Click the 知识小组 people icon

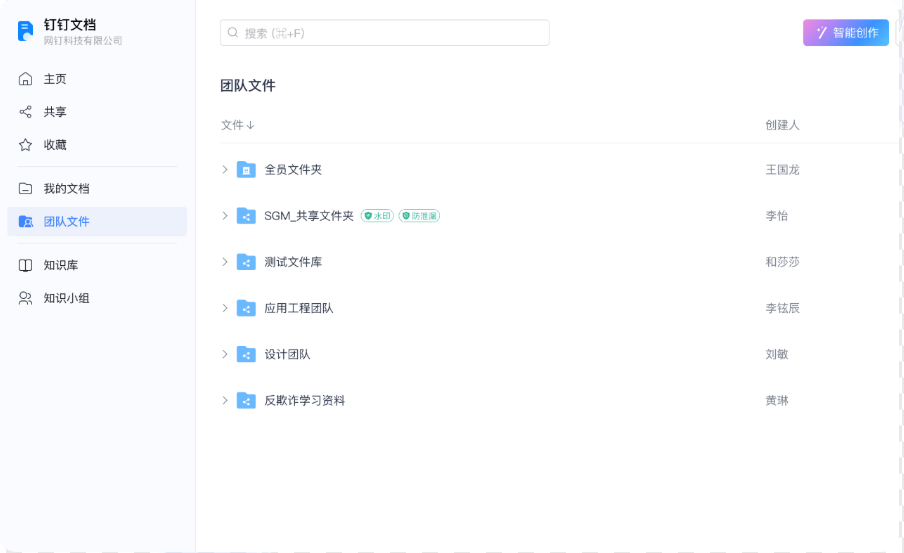tap(25, 298)
